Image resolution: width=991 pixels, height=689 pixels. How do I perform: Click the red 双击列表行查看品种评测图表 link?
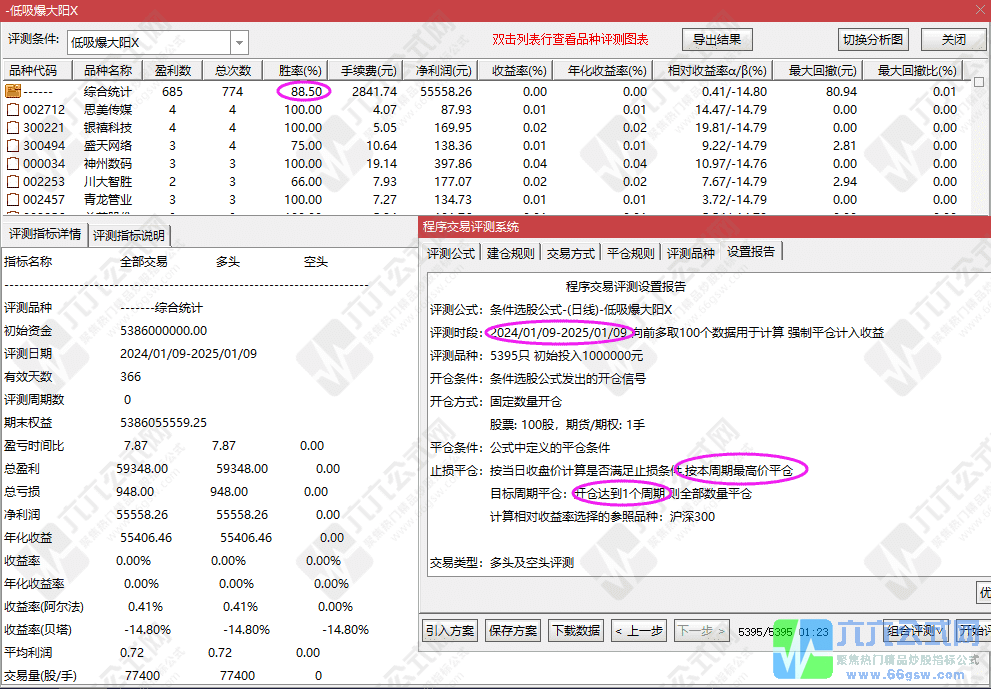(x=571, y=38)
